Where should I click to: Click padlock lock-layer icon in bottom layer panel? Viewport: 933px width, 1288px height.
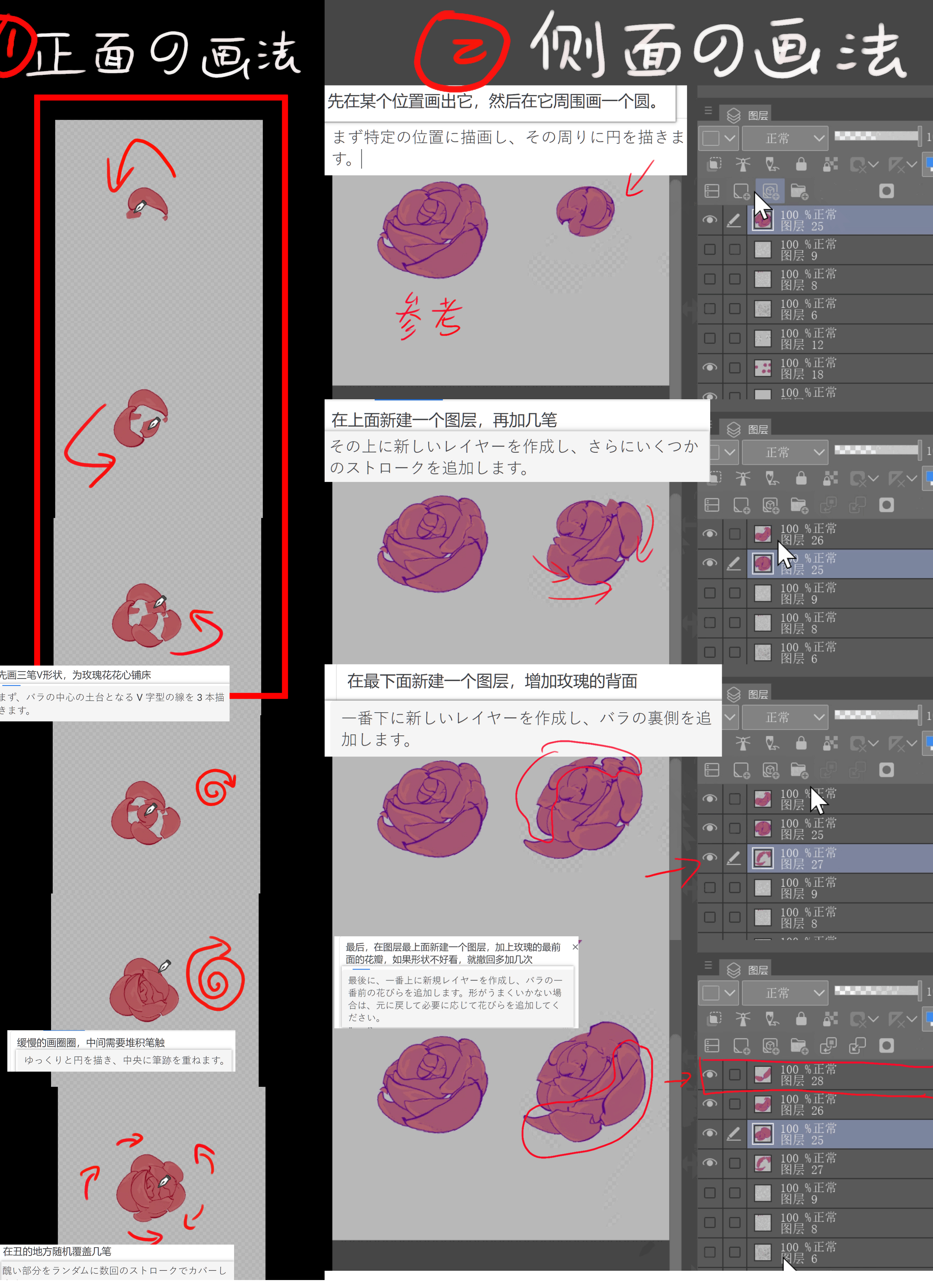[x=801, y=1019]
